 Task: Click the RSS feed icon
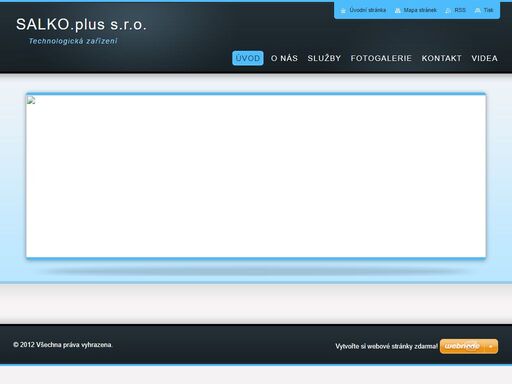point(448,11)
